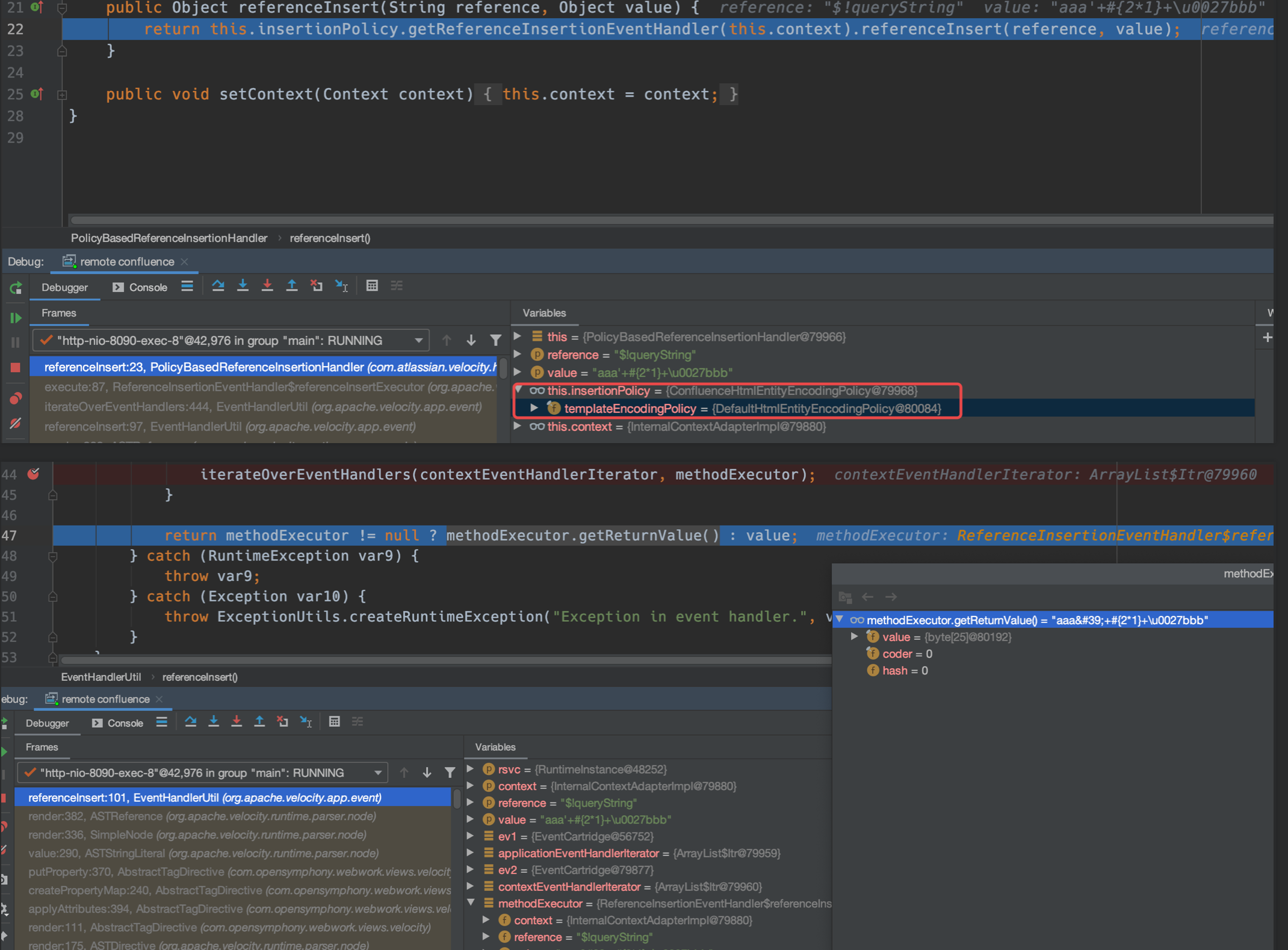Select Debugger tab in upper debugger
The image size is (1288, 950).
(x=64, y=288)
